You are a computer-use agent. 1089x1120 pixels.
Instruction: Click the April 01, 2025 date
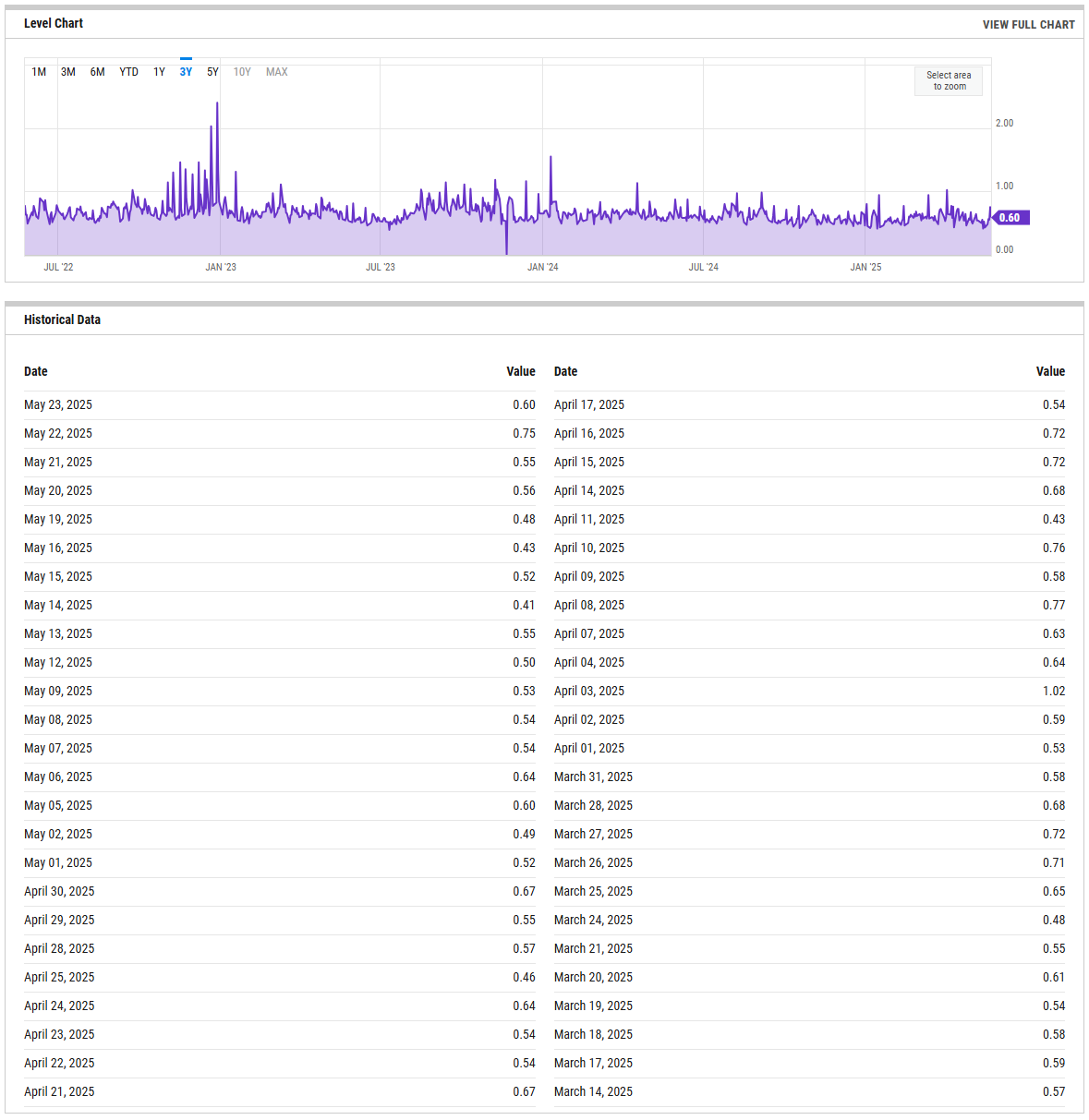(x=589, y=748)
